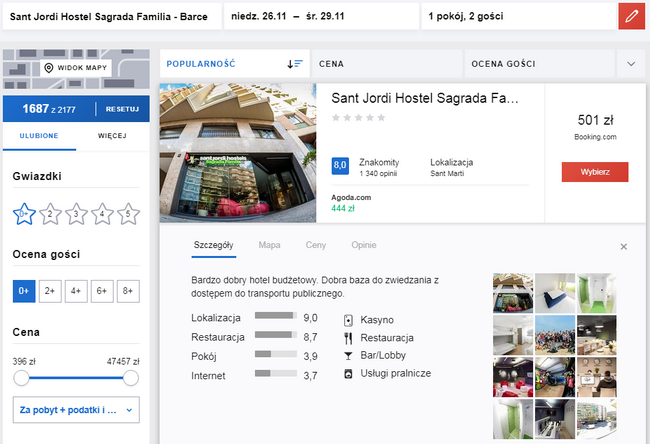
Task: Expand the more sorting options chevron
Action: (631, 64)
